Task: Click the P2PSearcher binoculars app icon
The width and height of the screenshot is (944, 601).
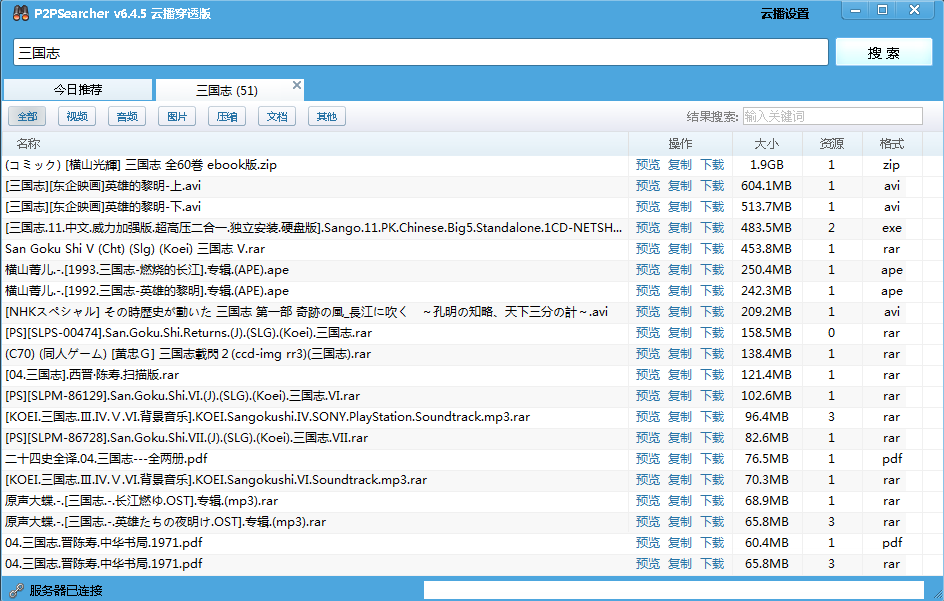Action: coord(15,13)
